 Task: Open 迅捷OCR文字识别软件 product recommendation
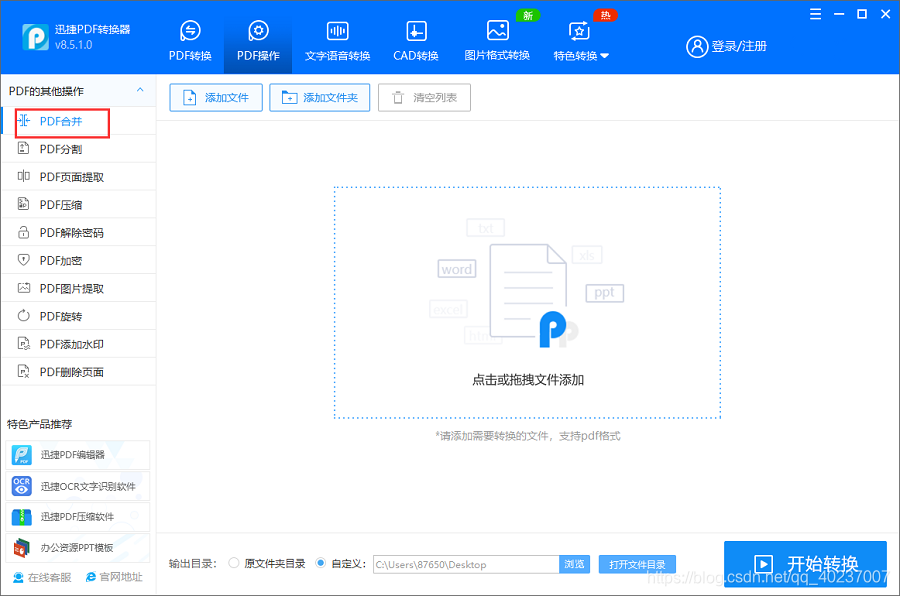(77, 486)
